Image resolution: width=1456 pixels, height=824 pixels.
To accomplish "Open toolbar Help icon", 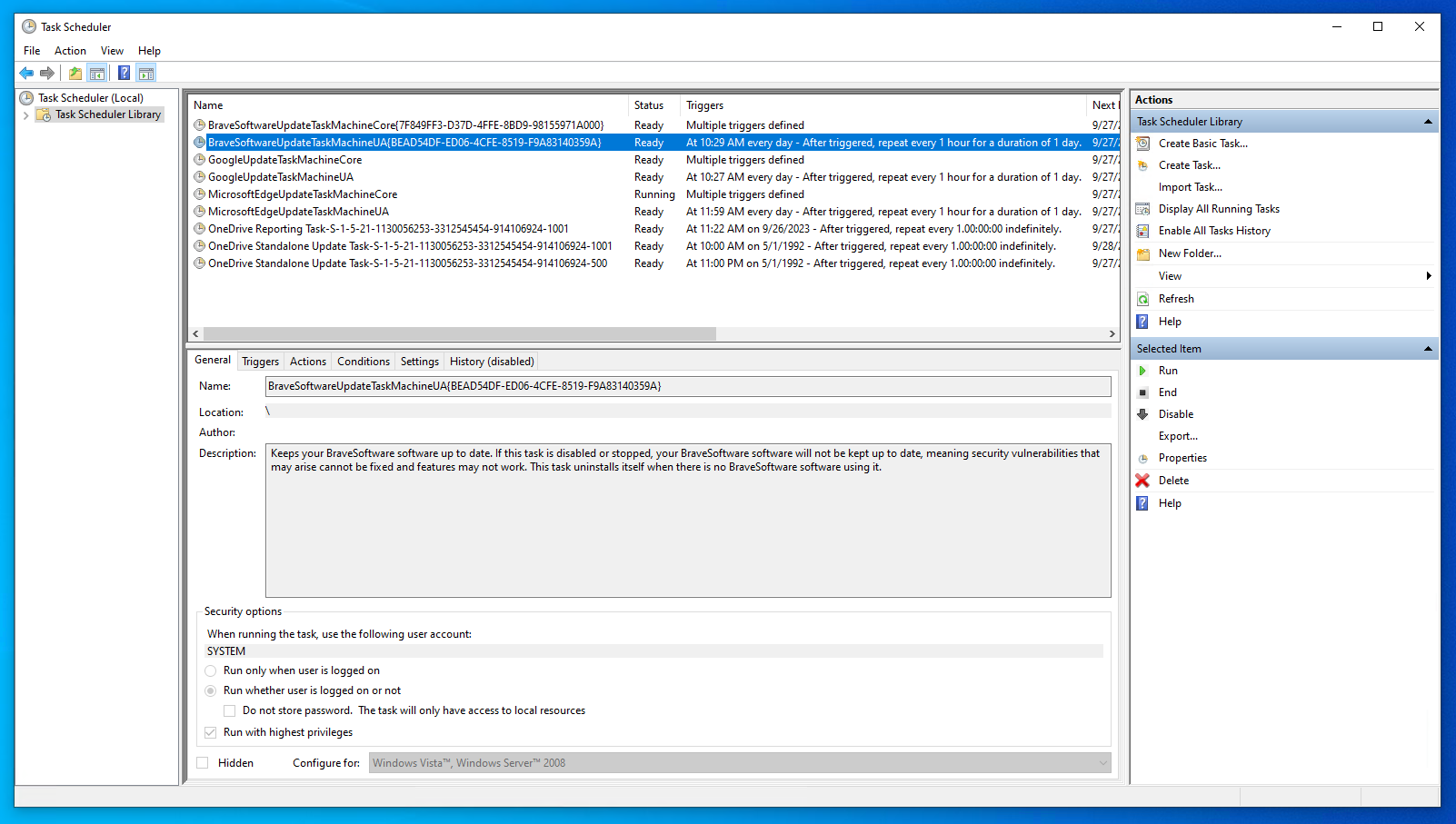I will click(125, 73).
